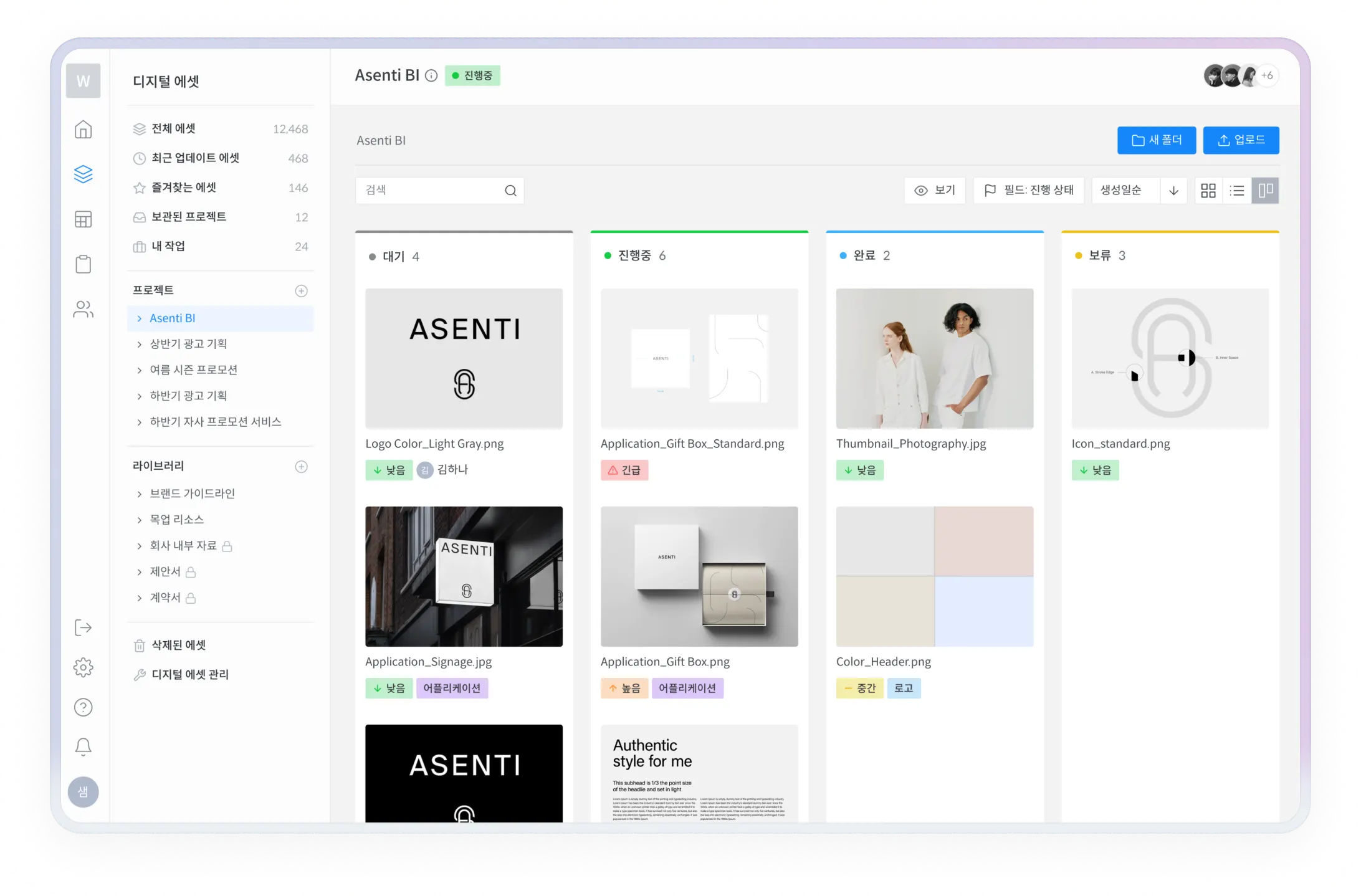Open the table view icon in the sidebar
The width and height of the screenshot is (1361, 896).
point(83,219)
